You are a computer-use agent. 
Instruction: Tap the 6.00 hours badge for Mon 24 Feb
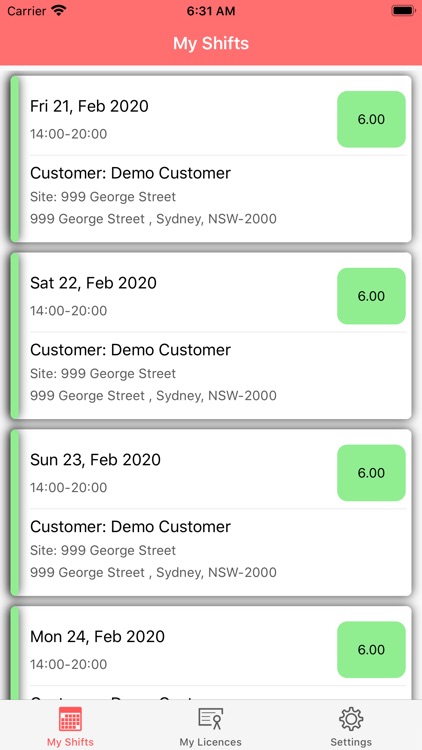pos(371,650)
